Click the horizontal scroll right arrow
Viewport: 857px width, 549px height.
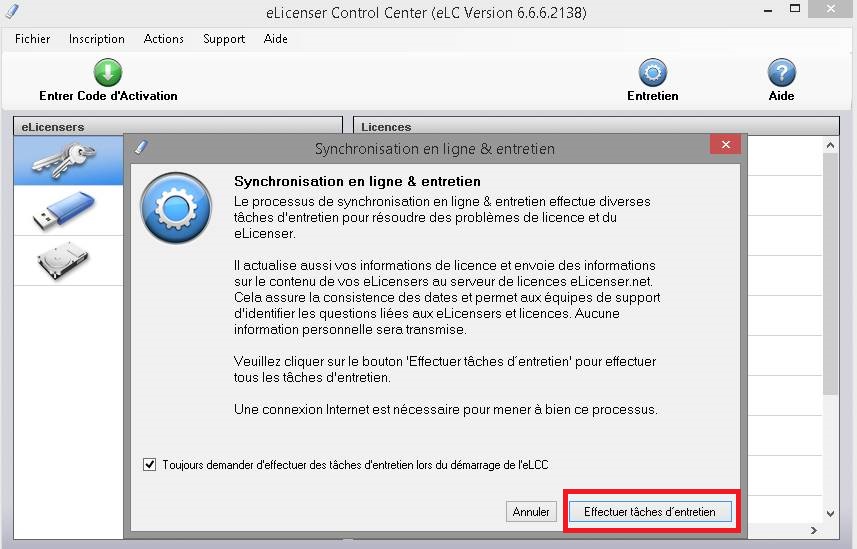(814, 530)
